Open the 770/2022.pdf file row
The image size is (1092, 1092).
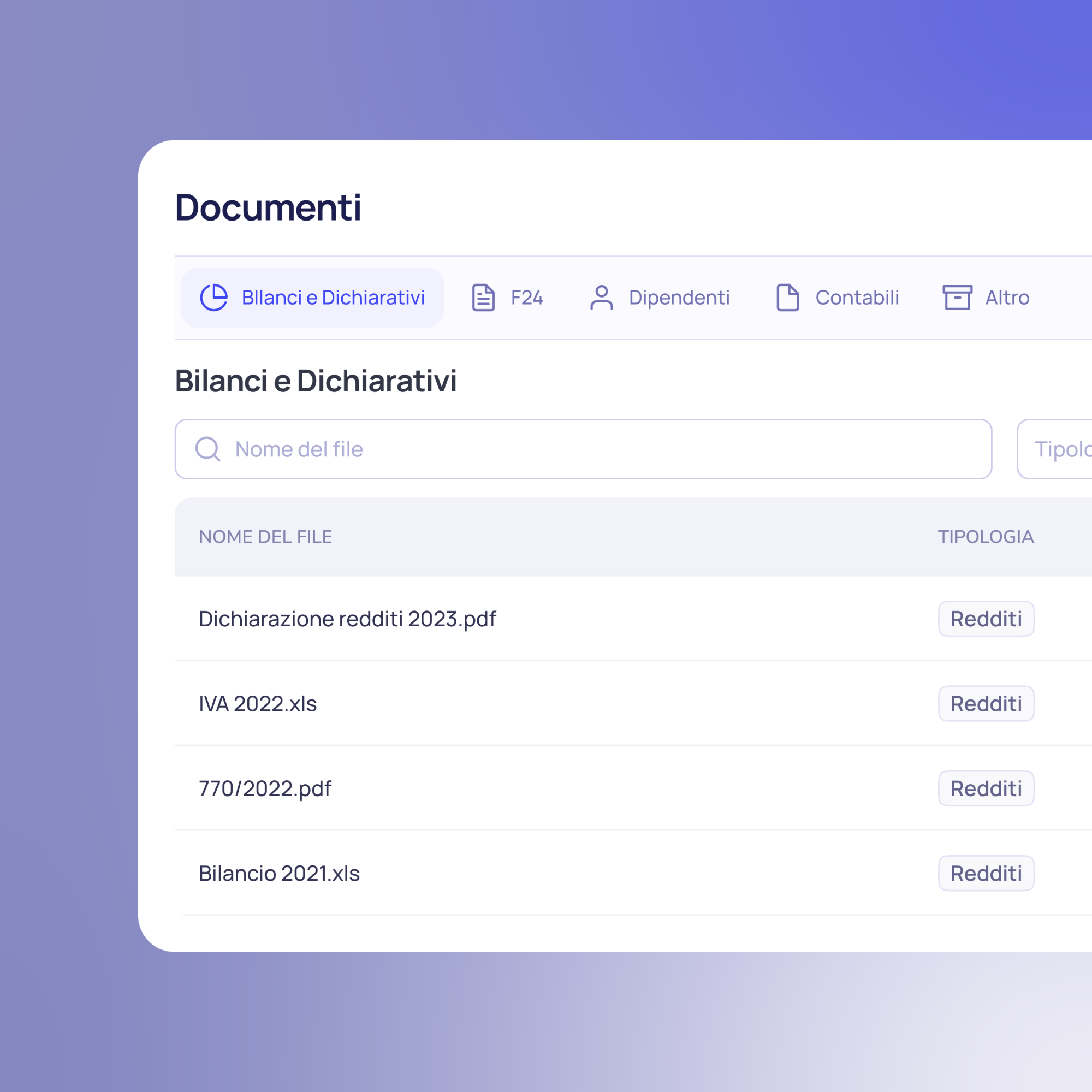(x=265, y=788)
